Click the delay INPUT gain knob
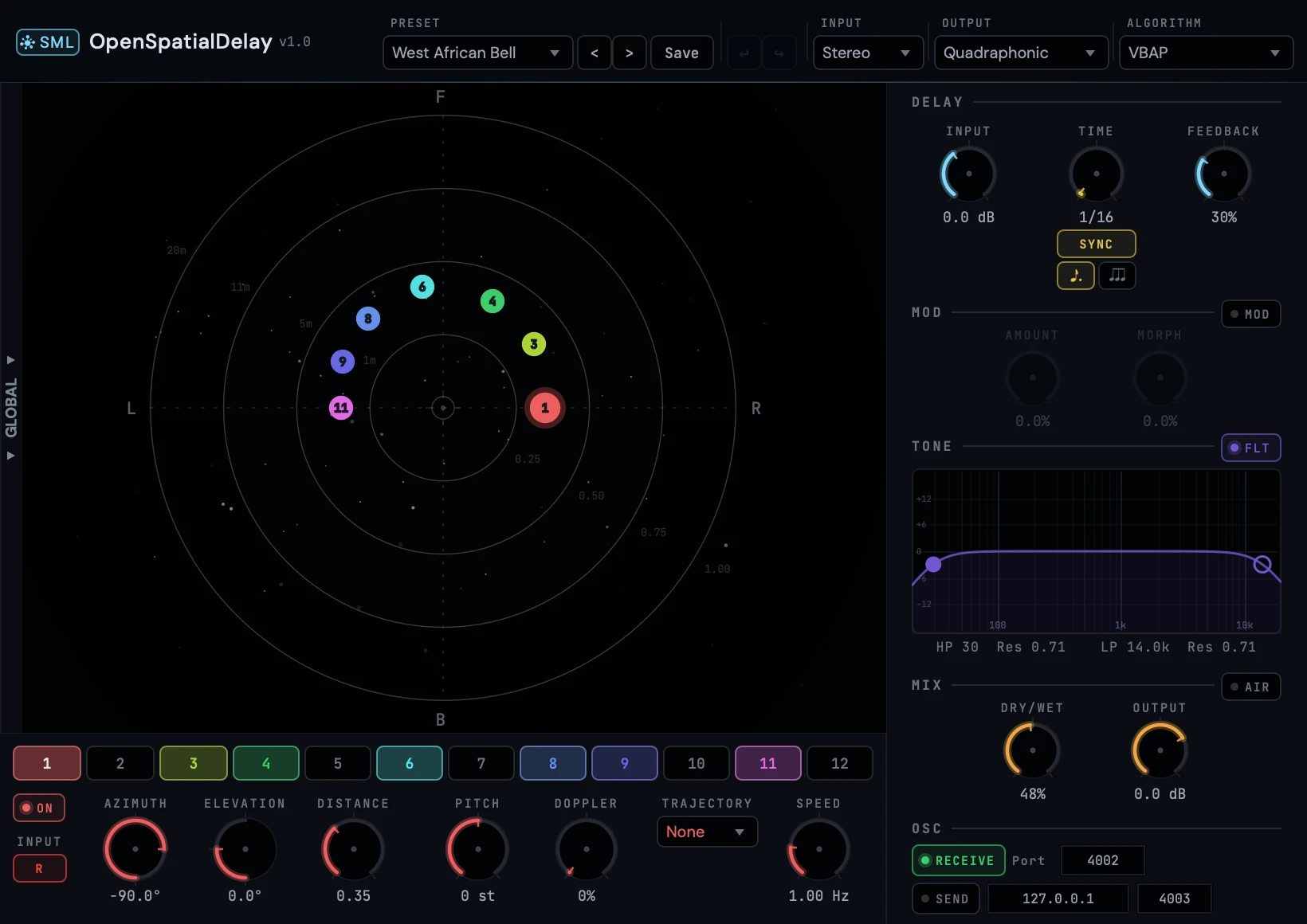 (969, 174)
